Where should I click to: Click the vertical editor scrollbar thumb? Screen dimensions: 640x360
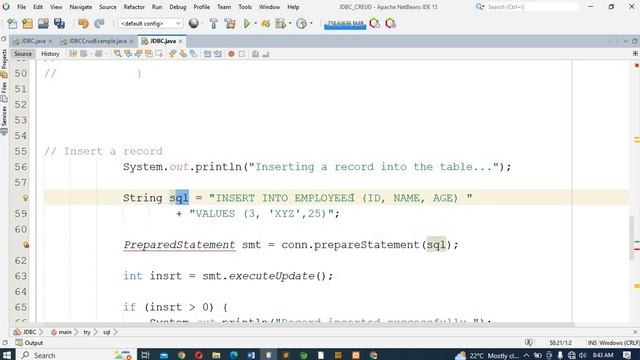(632, 238)
